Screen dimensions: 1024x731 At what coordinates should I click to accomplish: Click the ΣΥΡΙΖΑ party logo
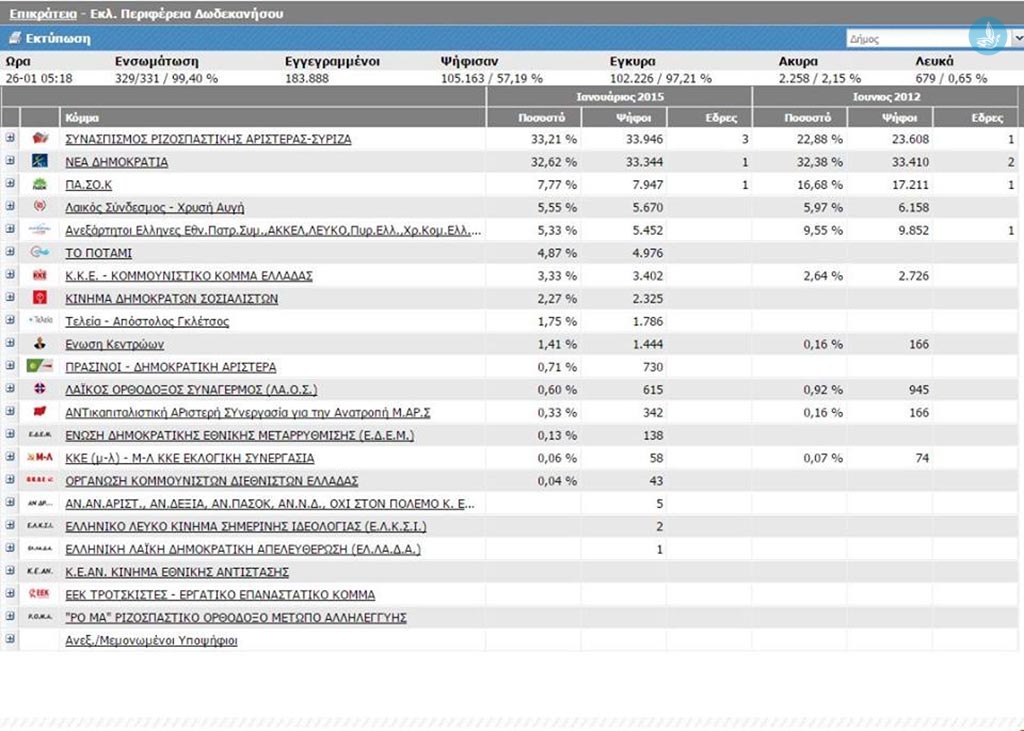(40, 139)
